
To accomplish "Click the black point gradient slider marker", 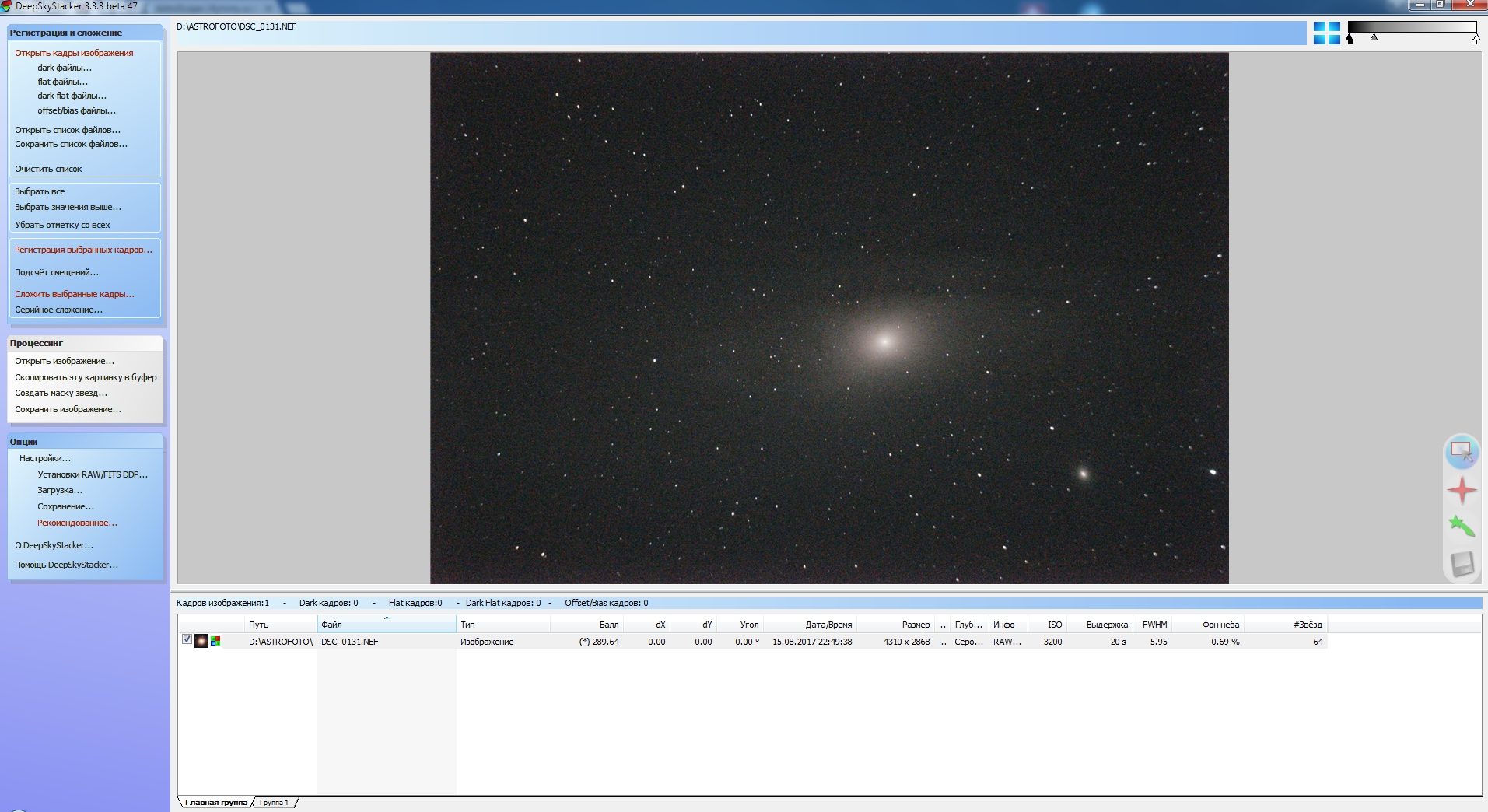I will pyautogui.click(x=1350, y=40).
